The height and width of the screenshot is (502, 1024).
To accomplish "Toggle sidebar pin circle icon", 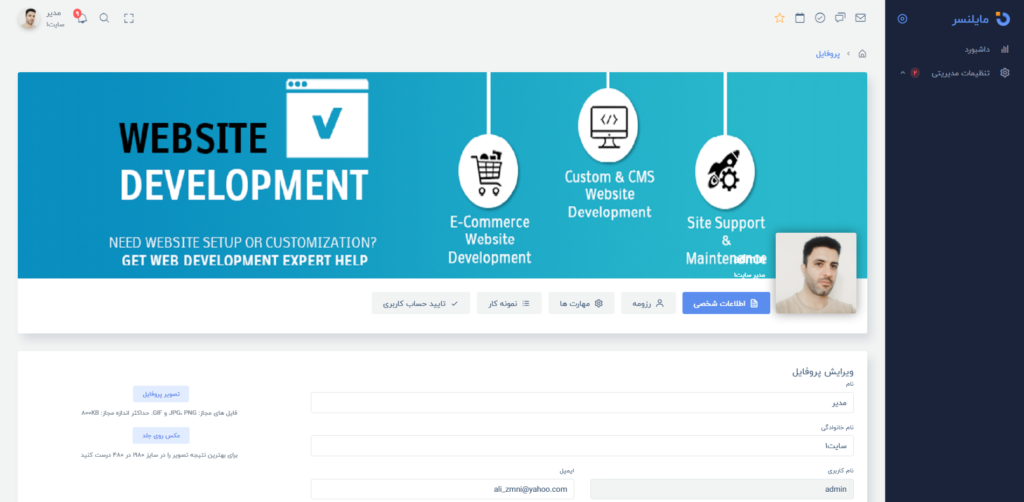I will (x=902, y=19).
